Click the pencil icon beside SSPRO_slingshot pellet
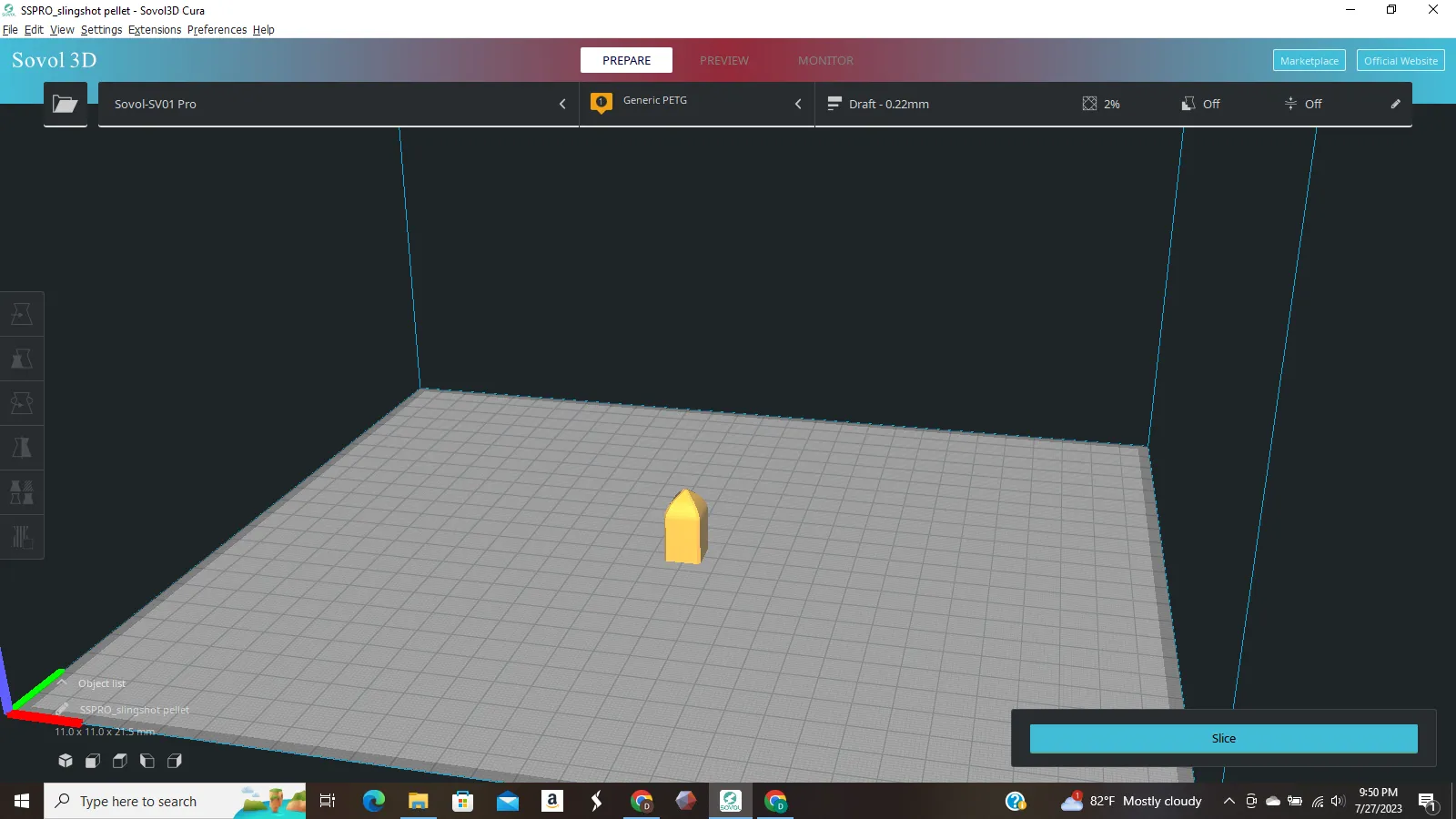This screenshot has height=819, width=1456. click(x=62, y=709)
